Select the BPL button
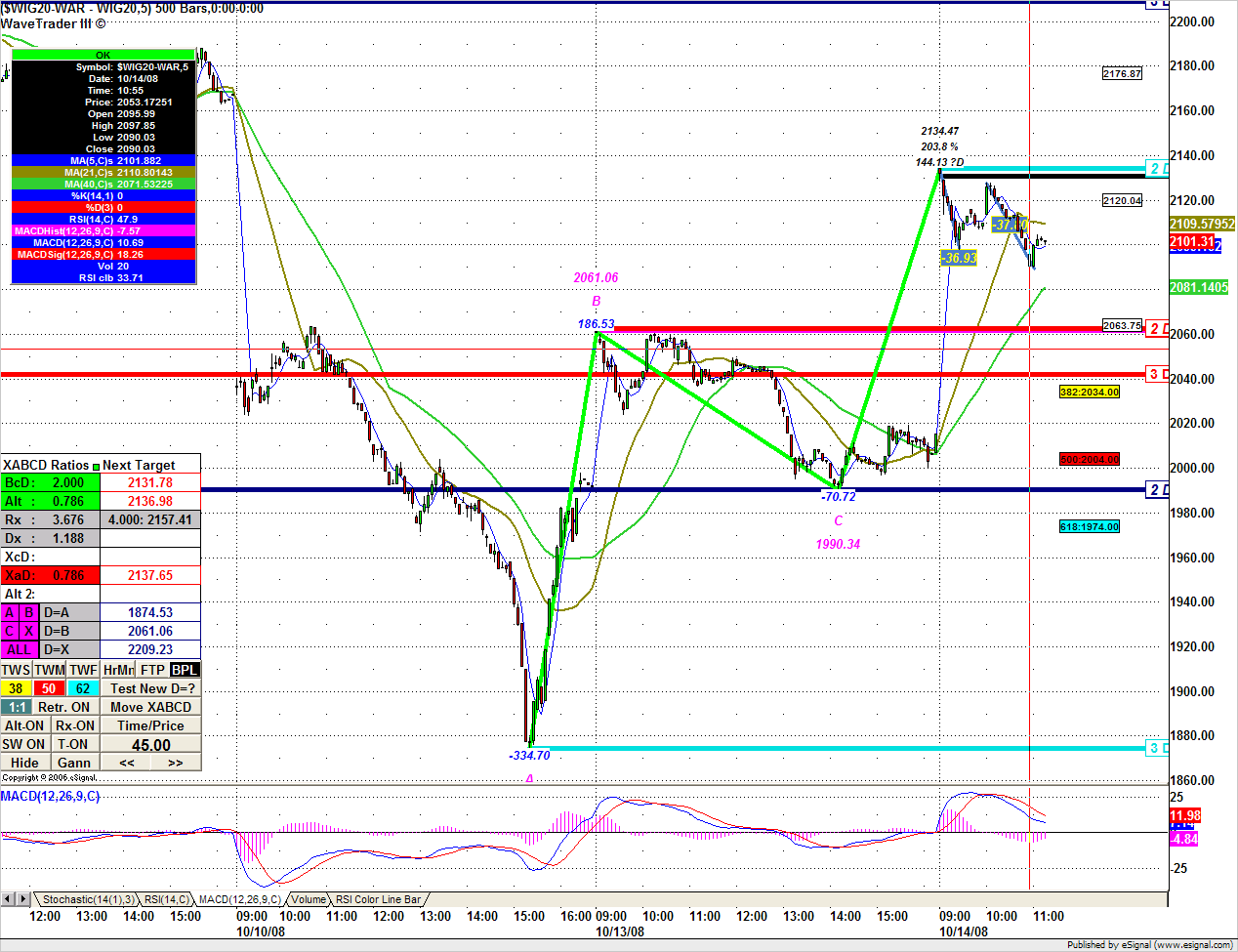This screenshot has height=952, width=1238. (x=185, y=670)
